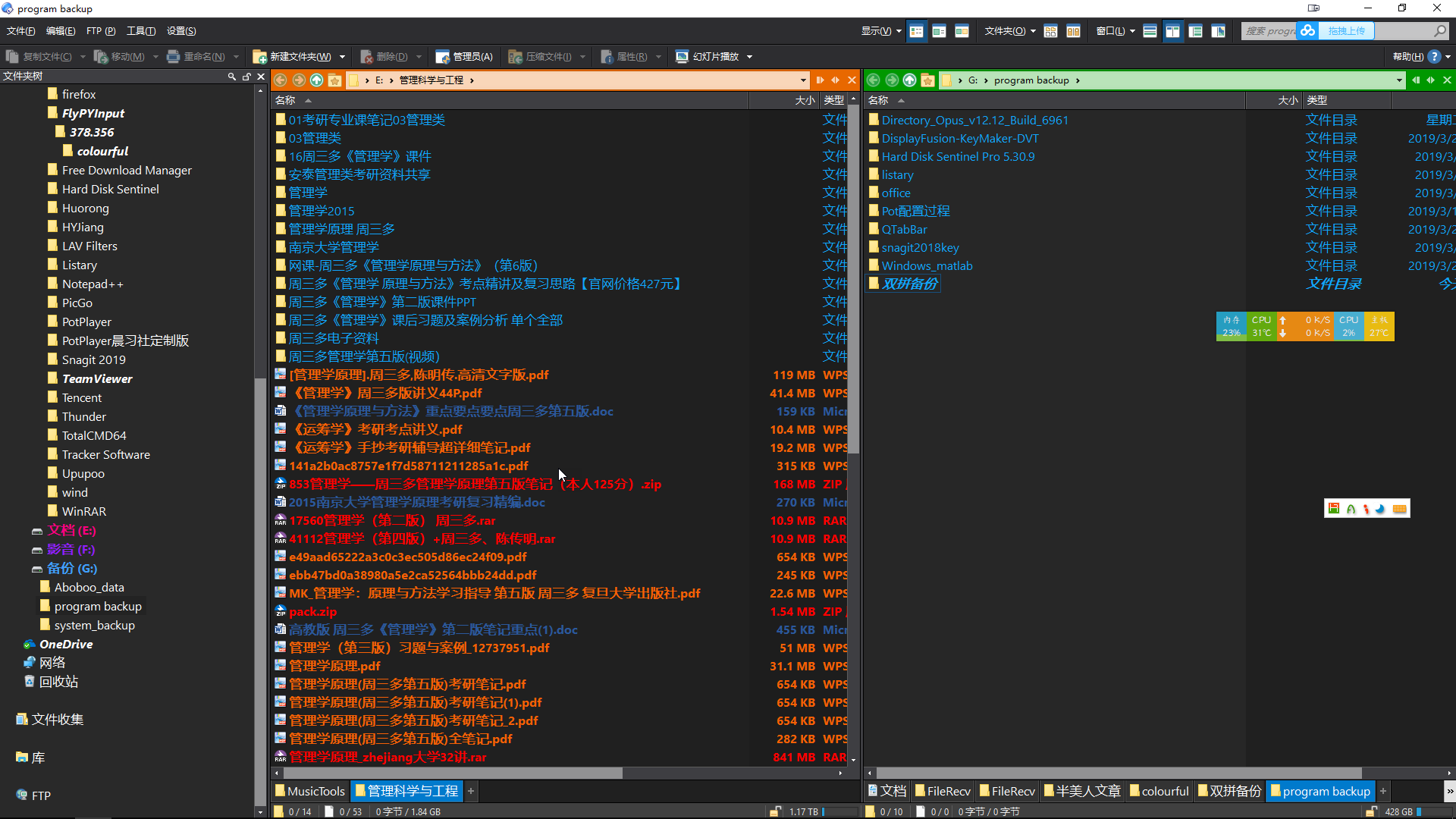Click the favorites star in right pane
The height and width of the screenshot is (819, 1456).
[927, 80]
